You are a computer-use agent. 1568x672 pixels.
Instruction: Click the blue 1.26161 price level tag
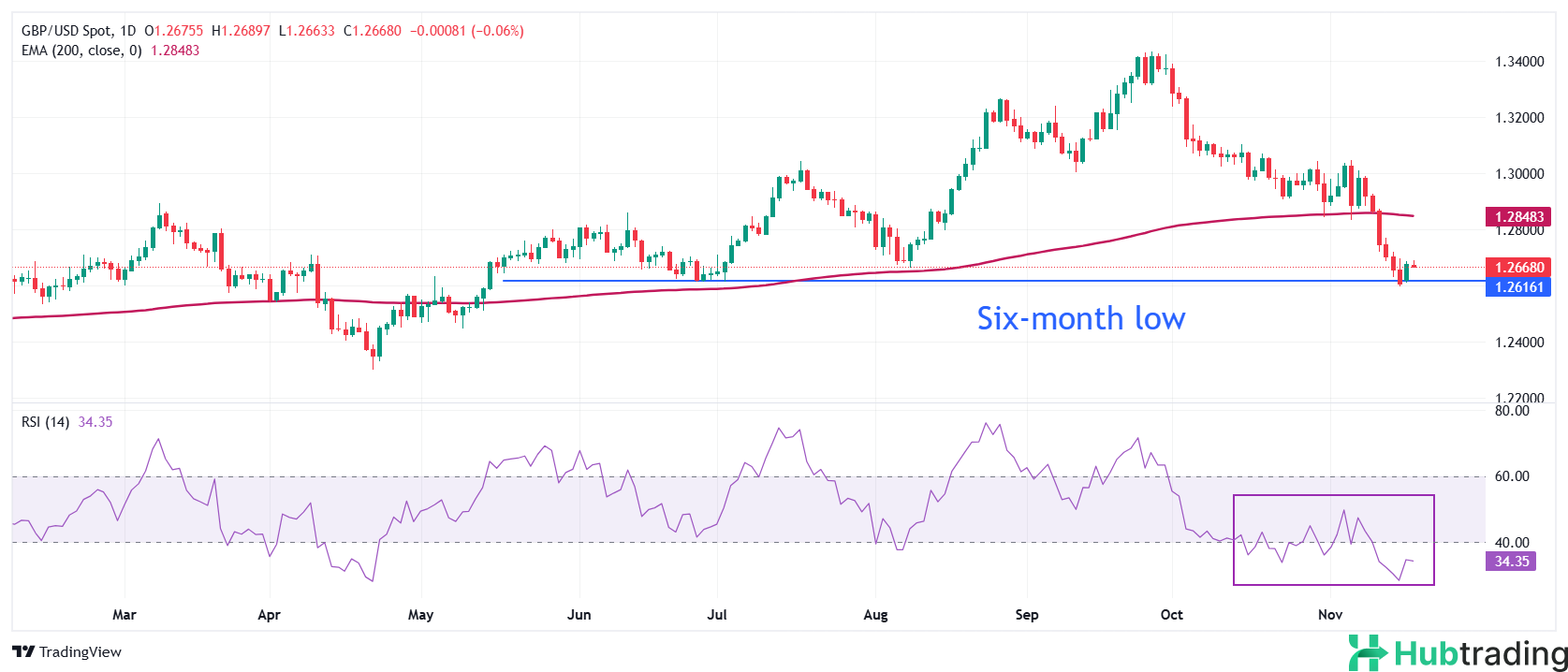[1518, 287]
